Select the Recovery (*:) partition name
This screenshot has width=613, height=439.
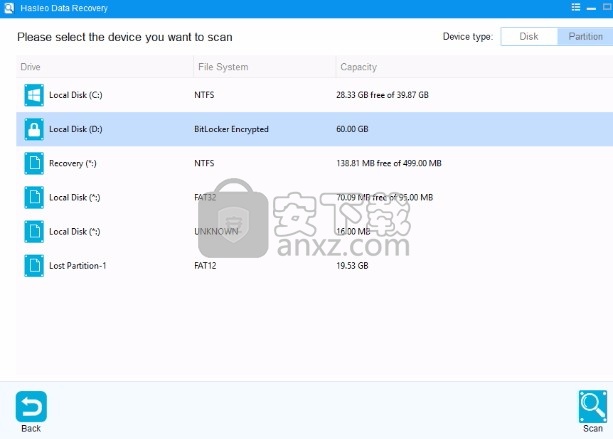[x=73, y=163]
